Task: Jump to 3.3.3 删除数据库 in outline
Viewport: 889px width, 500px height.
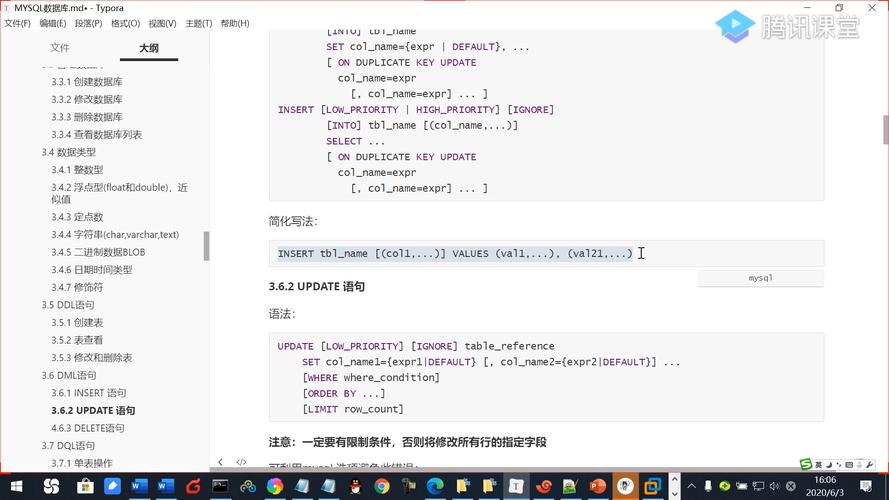Action: point(87,117)
